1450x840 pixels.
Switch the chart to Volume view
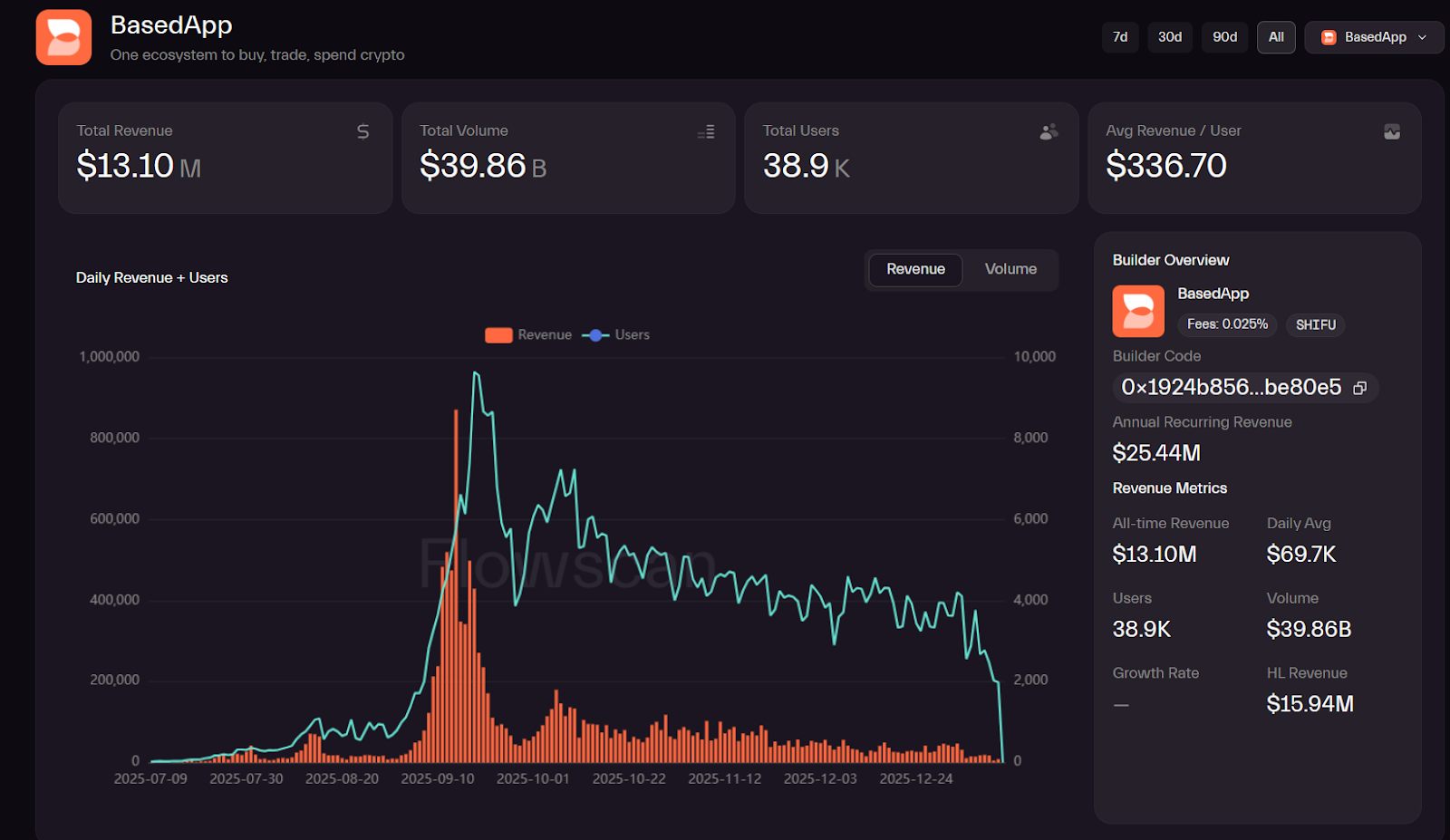click(x=1010, y=269)
